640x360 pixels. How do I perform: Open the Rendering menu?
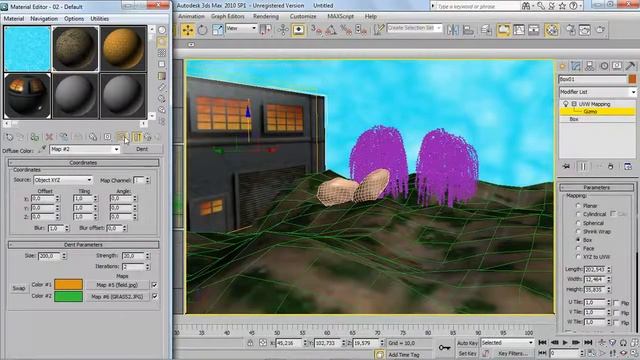[266, 16]
